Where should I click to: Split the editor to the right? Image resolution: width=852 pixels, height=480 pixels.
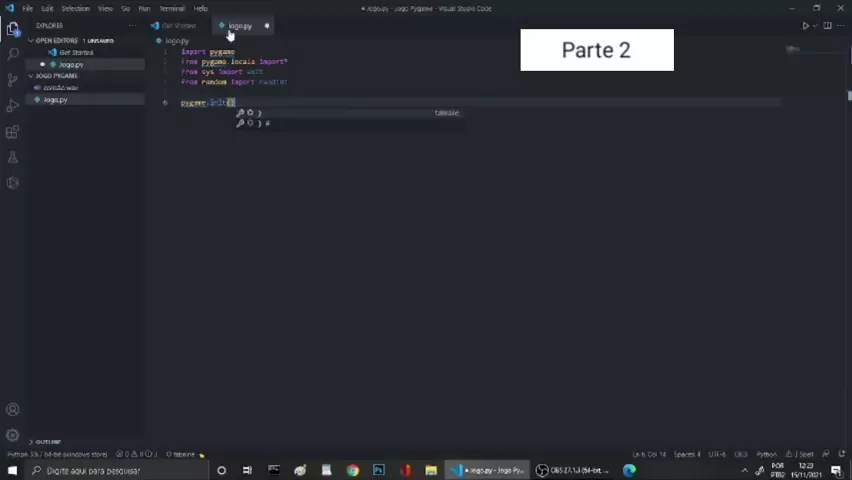(x=827, y=26)
